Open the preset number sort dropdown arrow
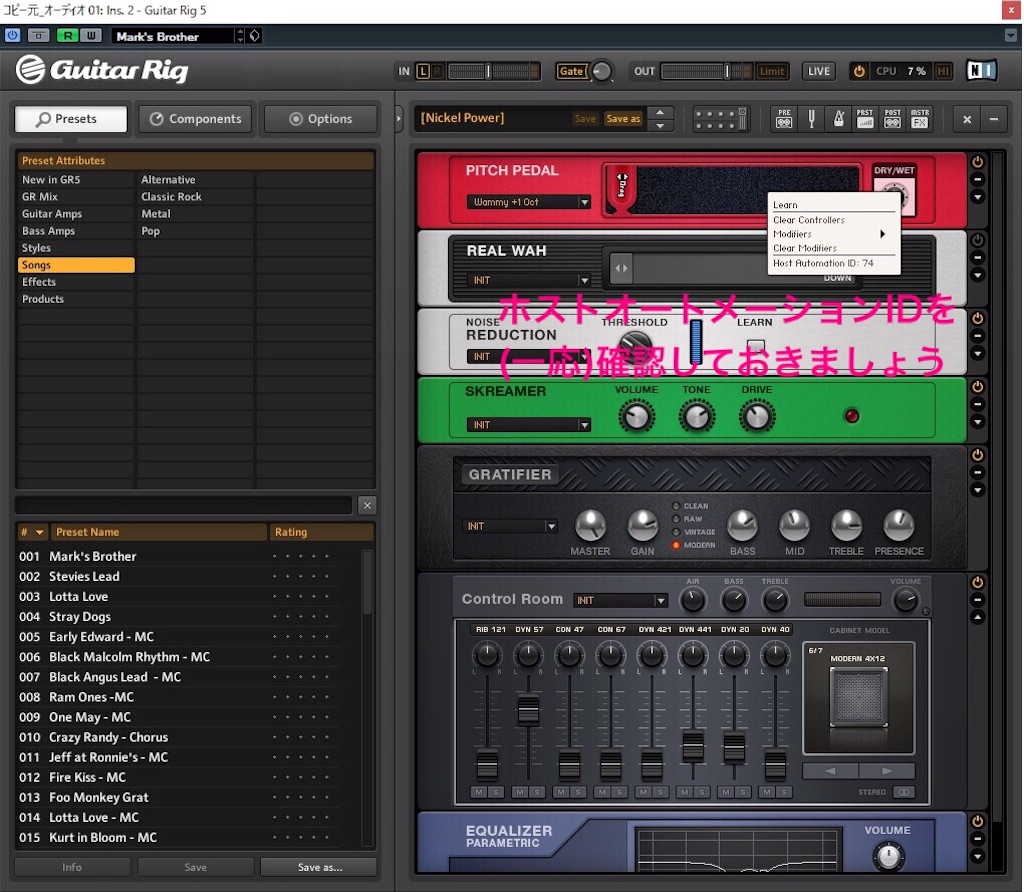Screen dimensions: 1024x892 40,532
